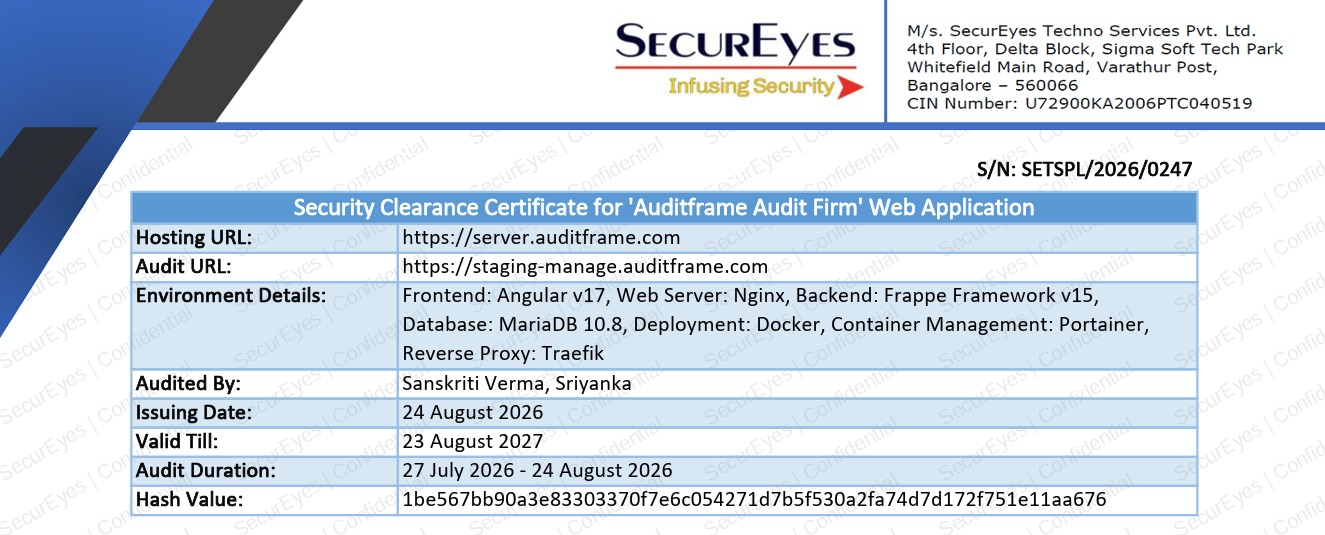Select the Issuing Date value 24 August 2026
1325x535 pixels.
(x=473, y=413)
